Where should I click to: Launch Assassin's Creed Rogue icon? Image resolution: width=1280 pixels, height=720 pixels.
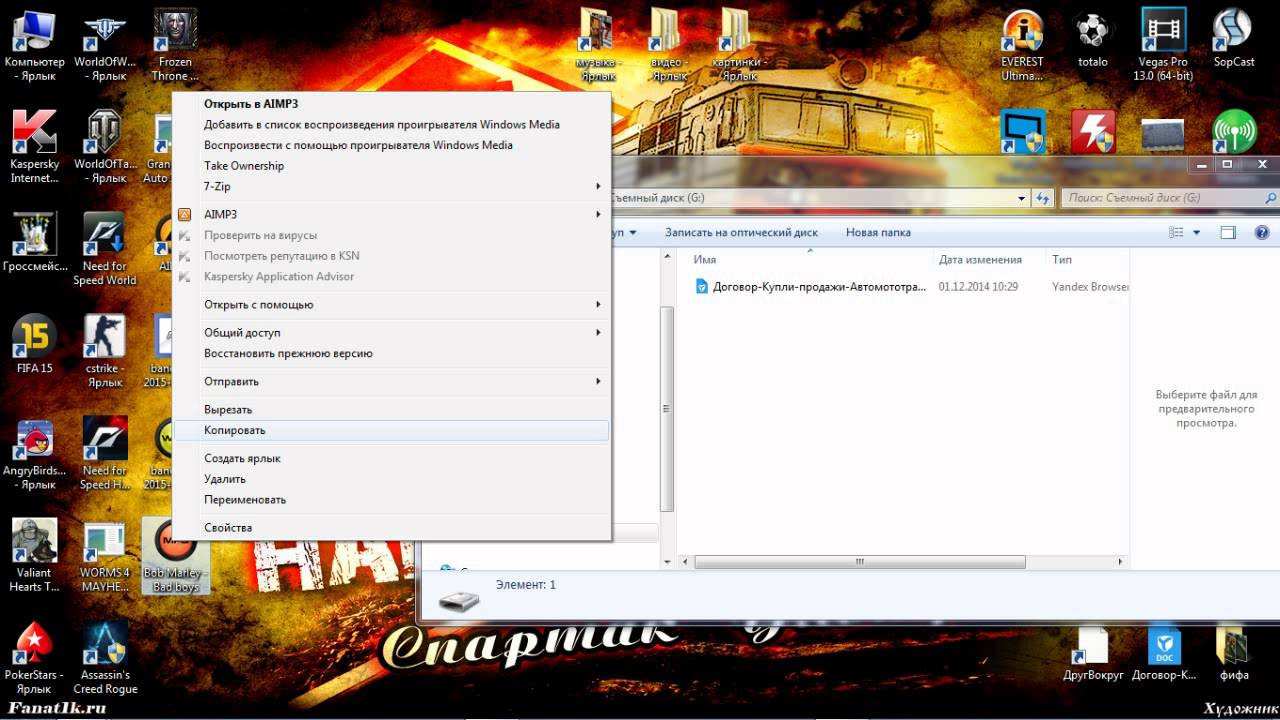(x=104, y=657)
